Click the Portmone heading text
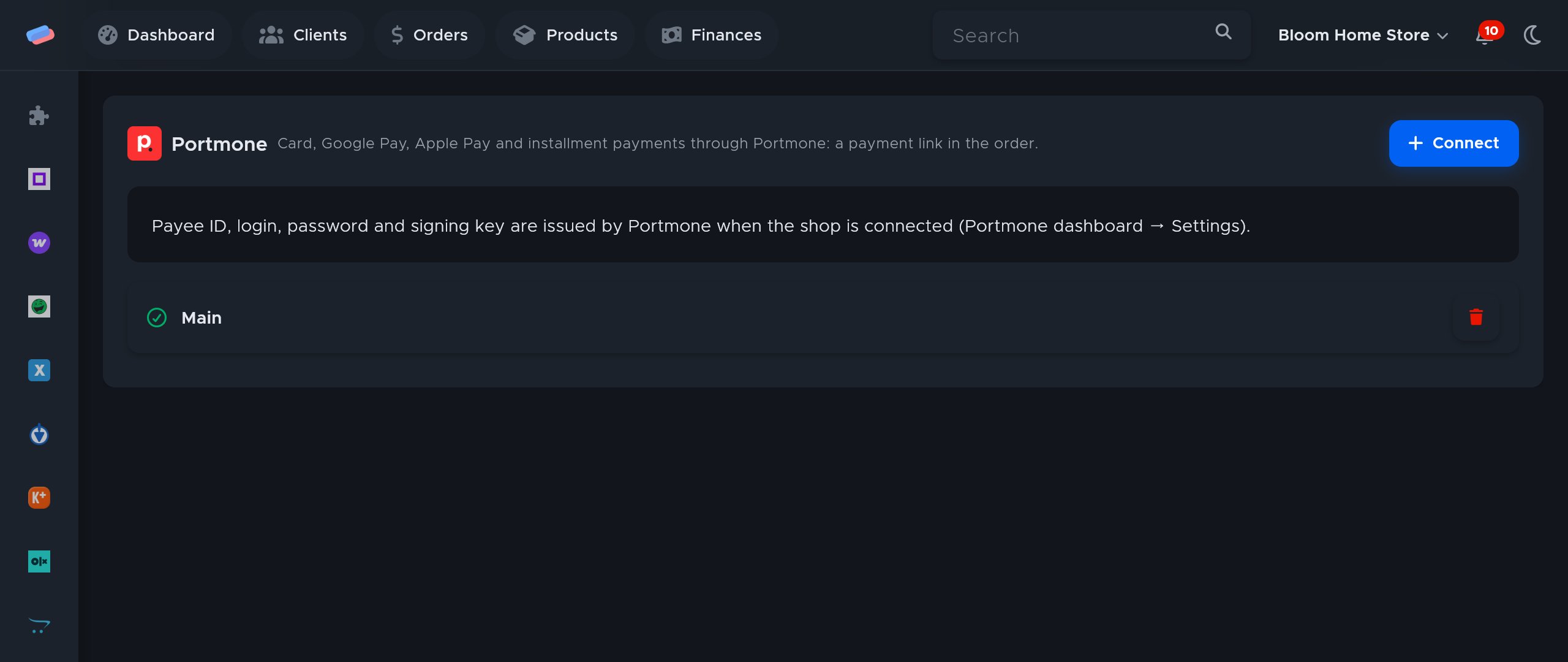1568x662 pixels. (x=219, y=144)
